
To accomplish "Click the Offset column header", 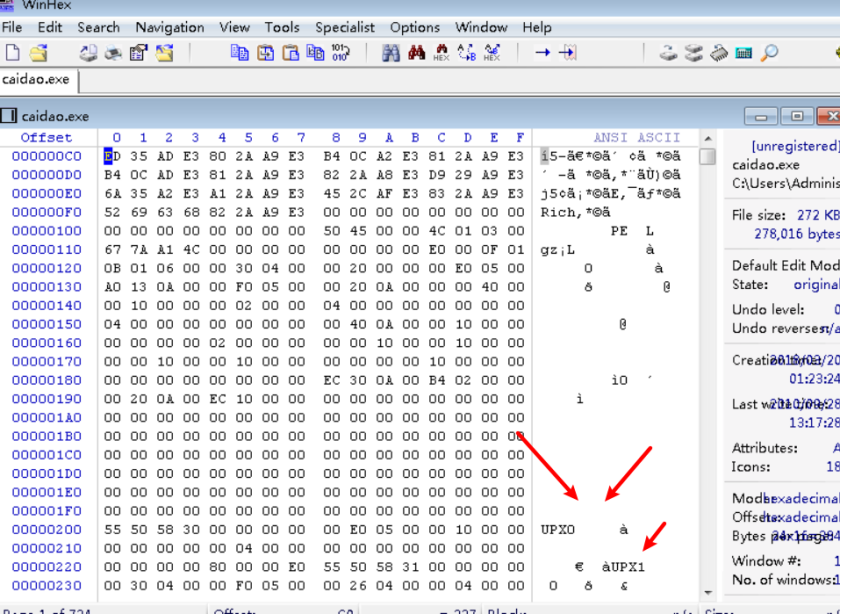I will point(46,137).
